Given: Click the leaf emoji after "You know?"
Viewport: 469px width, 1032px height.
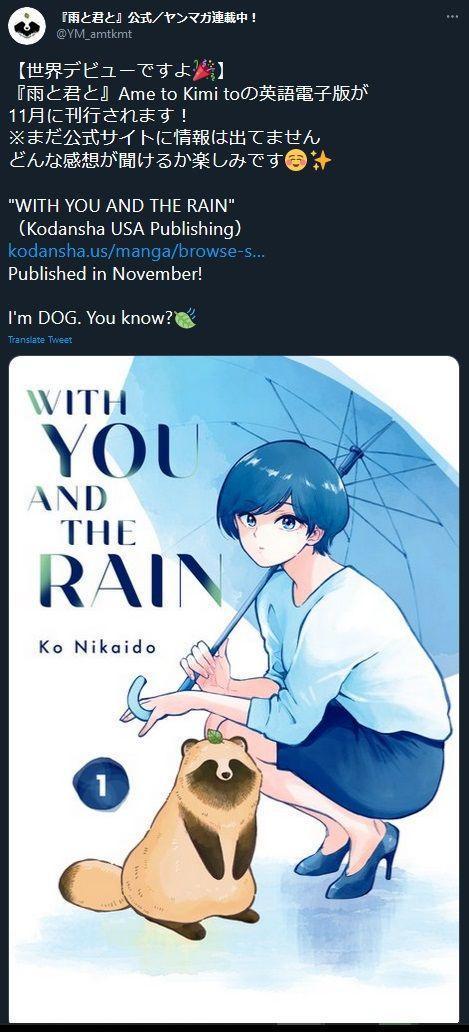Looking at the screenshot, I should tap(185, 319).
